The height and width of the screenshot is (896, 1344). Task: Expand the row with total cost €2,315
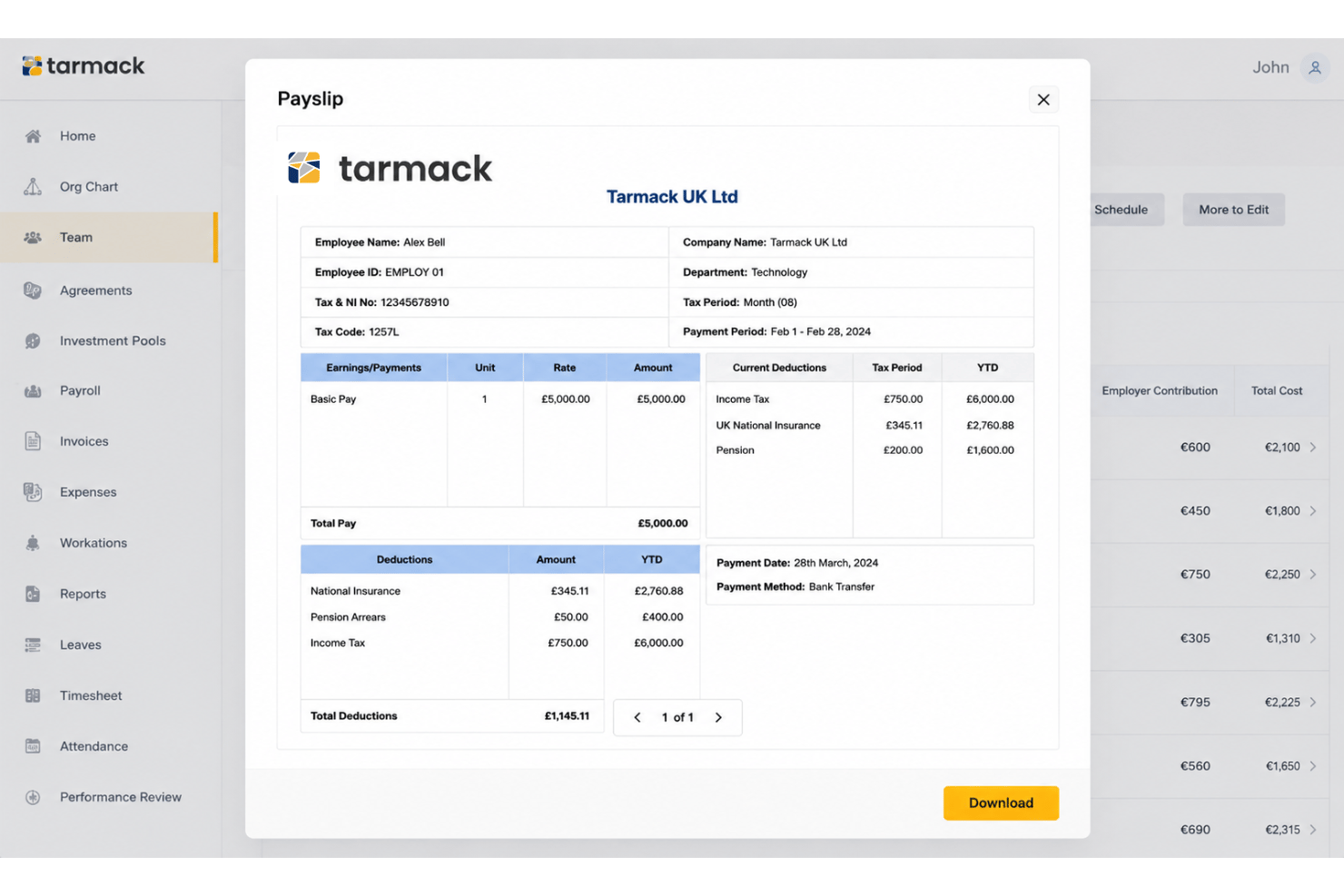[x=1313, y=830]
